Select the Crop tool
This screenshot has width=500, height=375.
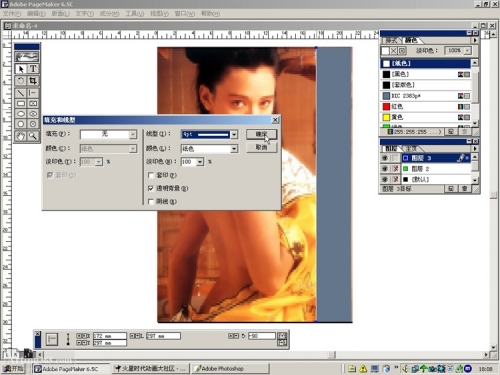33,81
